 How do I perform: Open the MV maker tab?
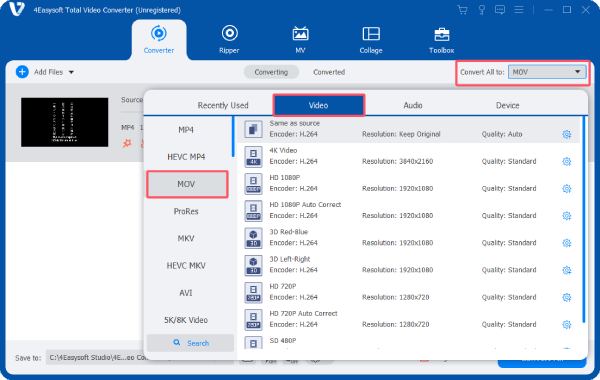[300, 40]
